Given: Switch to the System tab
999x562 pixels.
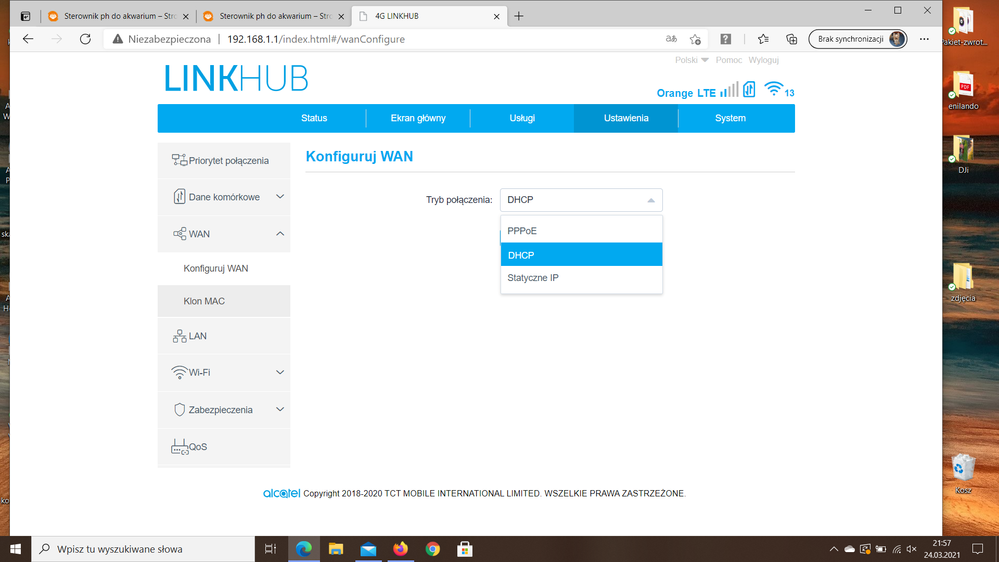Looking at the screenshot, I should (730, 118).
